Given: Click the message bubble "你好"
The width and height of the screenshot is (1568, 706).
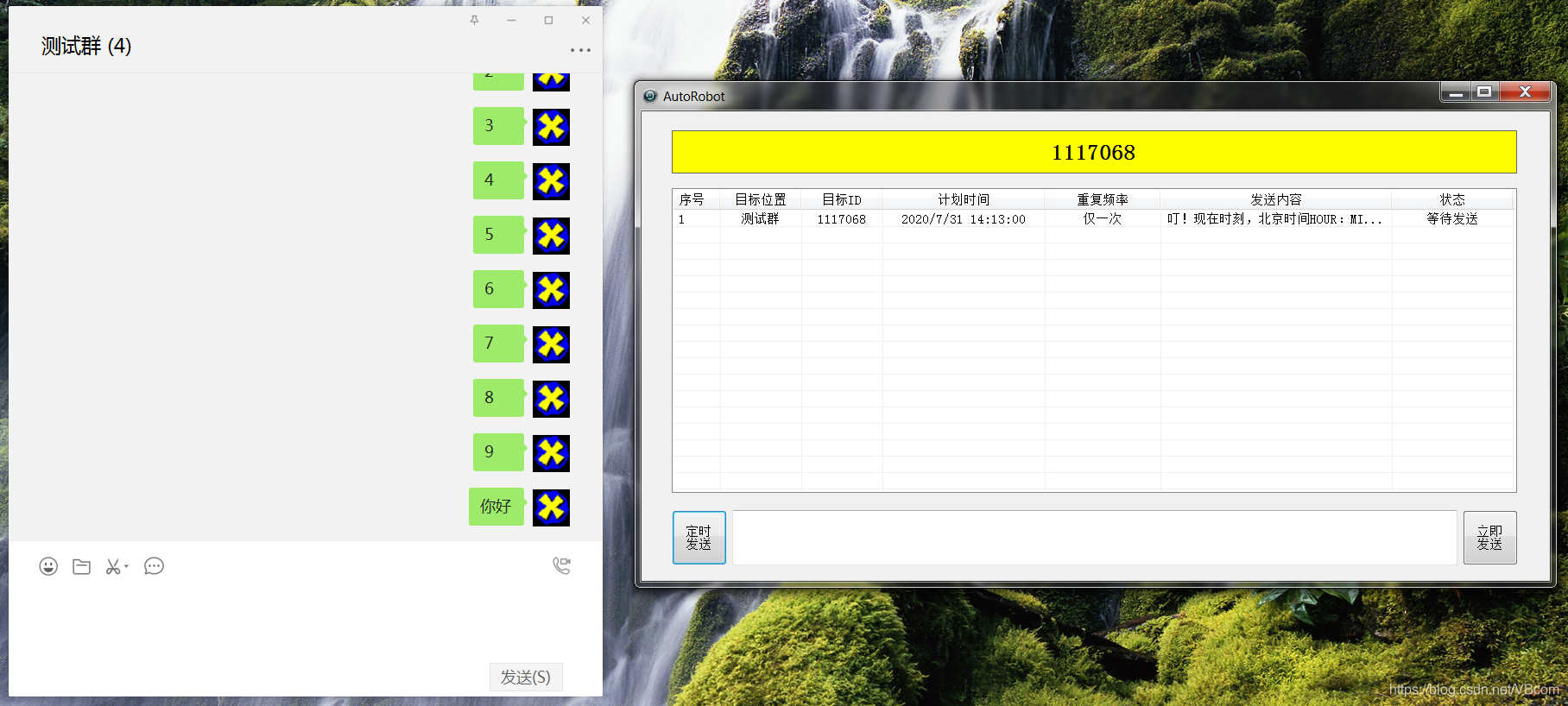Looking at the screenshot, I should pos(496,507).
